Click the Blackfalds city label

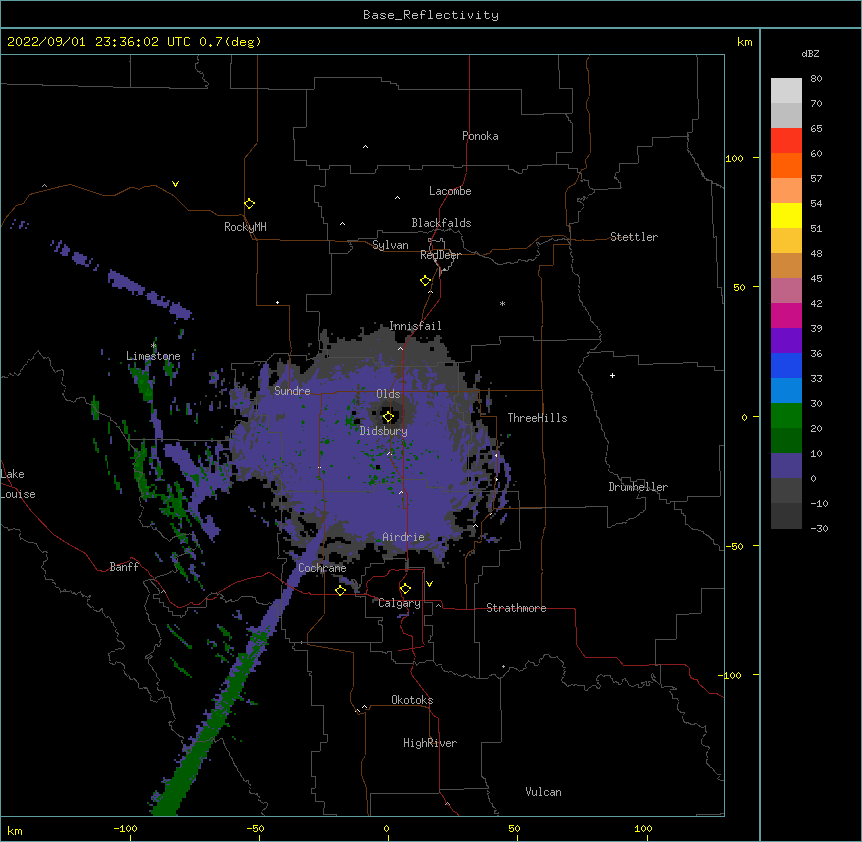[x=441, y=223]
